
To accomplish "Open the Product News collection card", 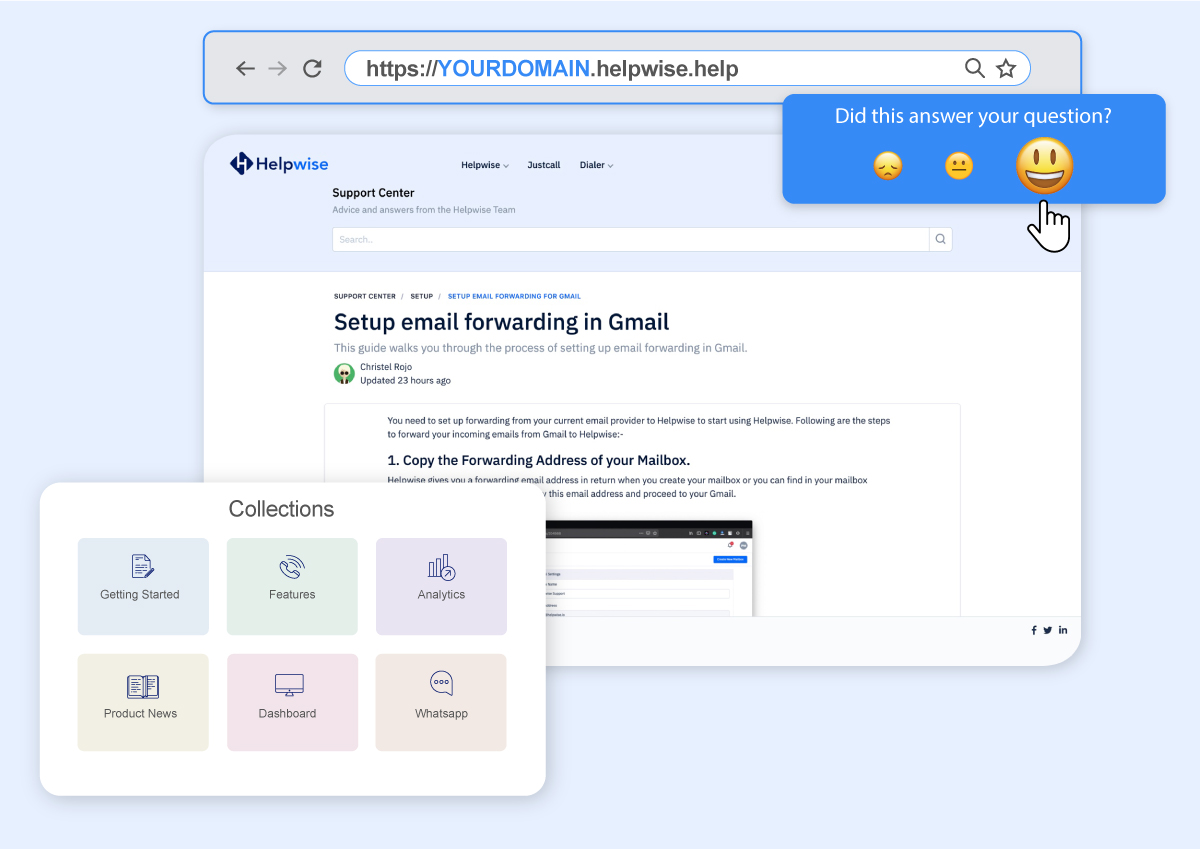I will pos(143,702).
